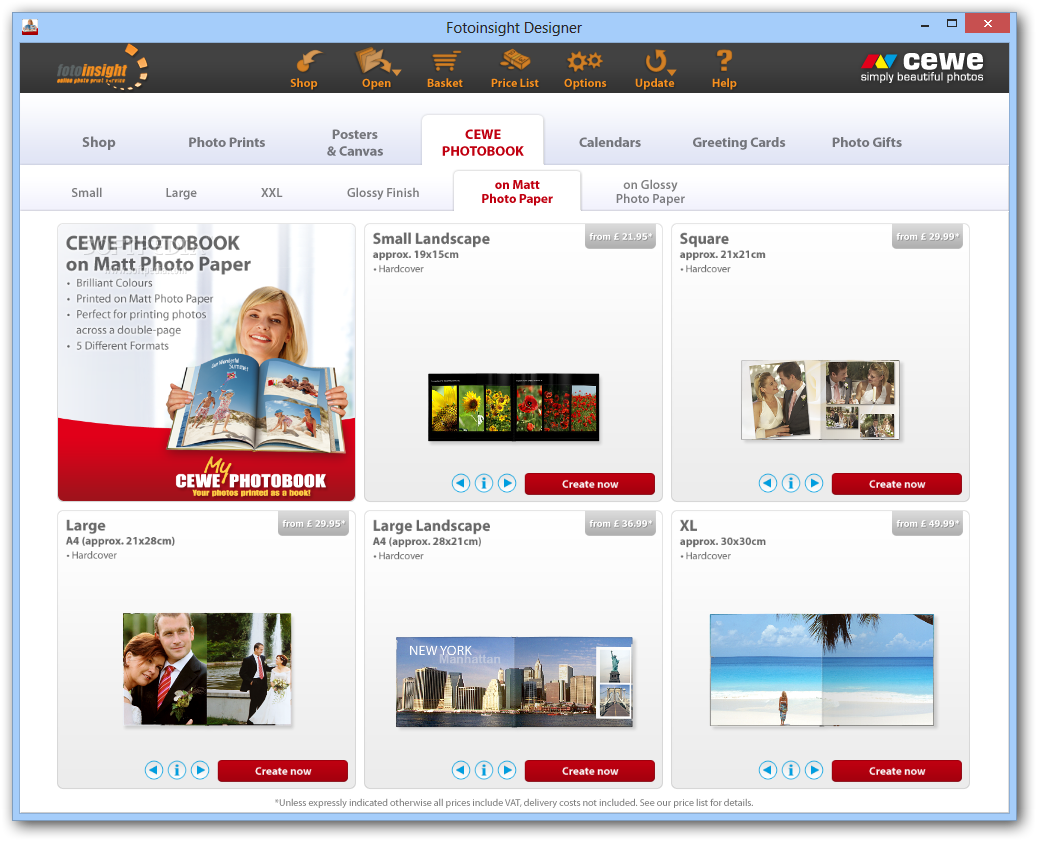Click the 'from £ 49.99*' price tag

point(927,524)
